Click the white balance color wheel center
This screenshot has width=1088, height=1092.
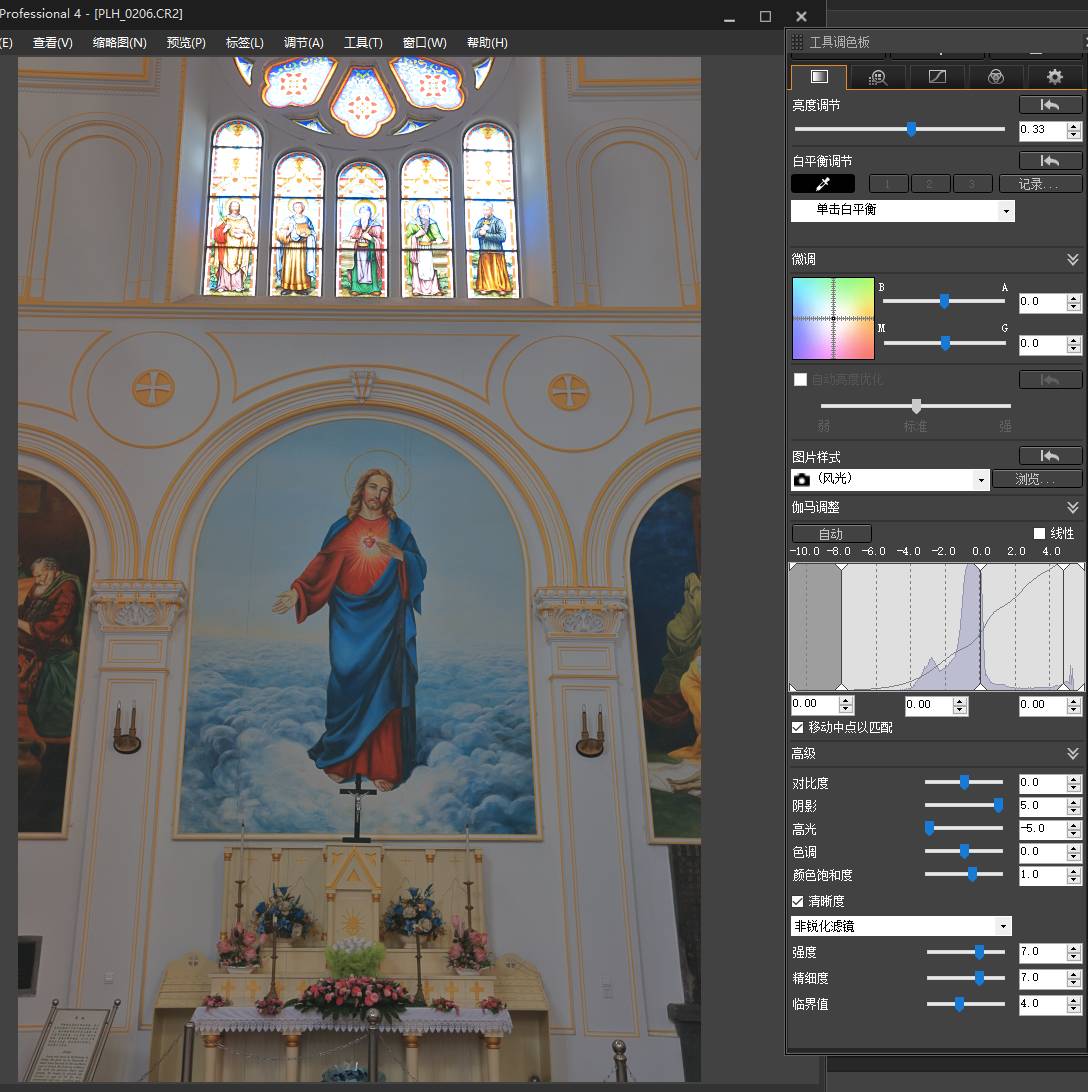click(x=833, y=318)
